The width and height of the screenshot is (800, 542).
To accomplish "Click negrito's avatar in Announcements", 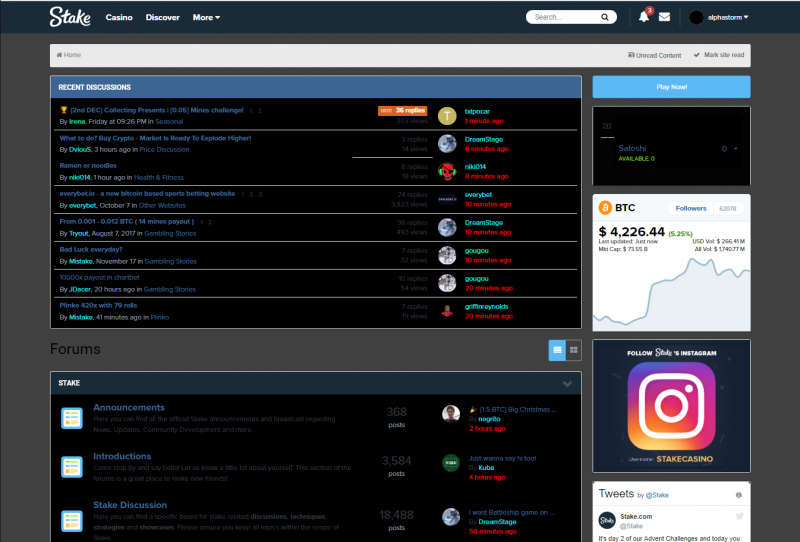I will click(x=451, y=414).
